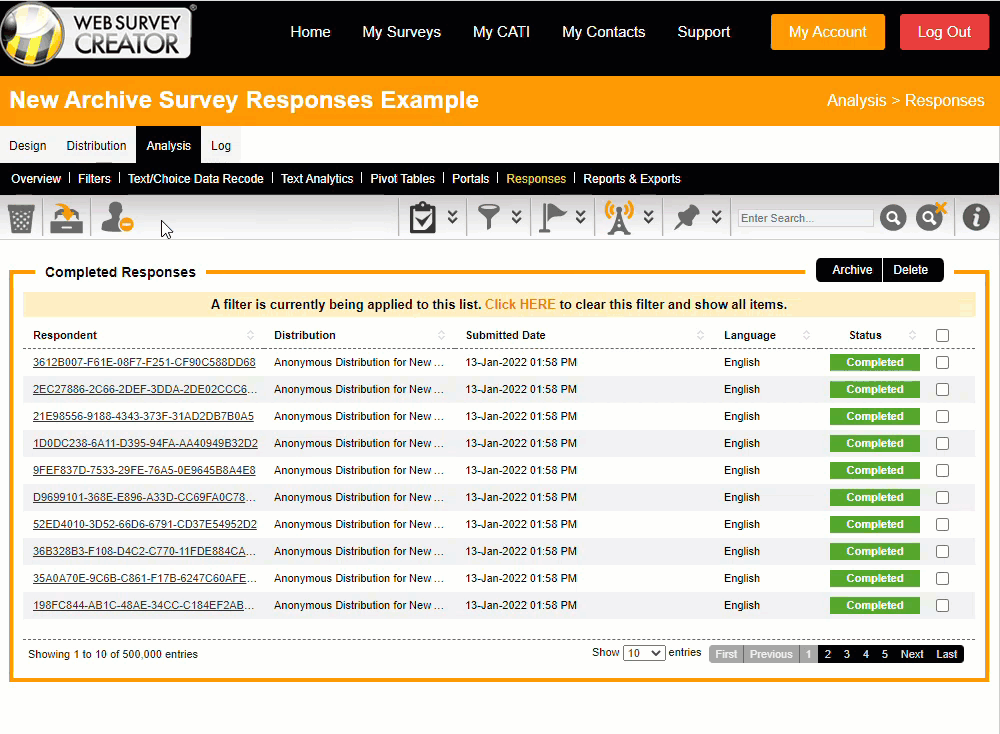Open the Pivot Tables submenu item
This screenshot has width=1000, height=734.
coord(402,179)
